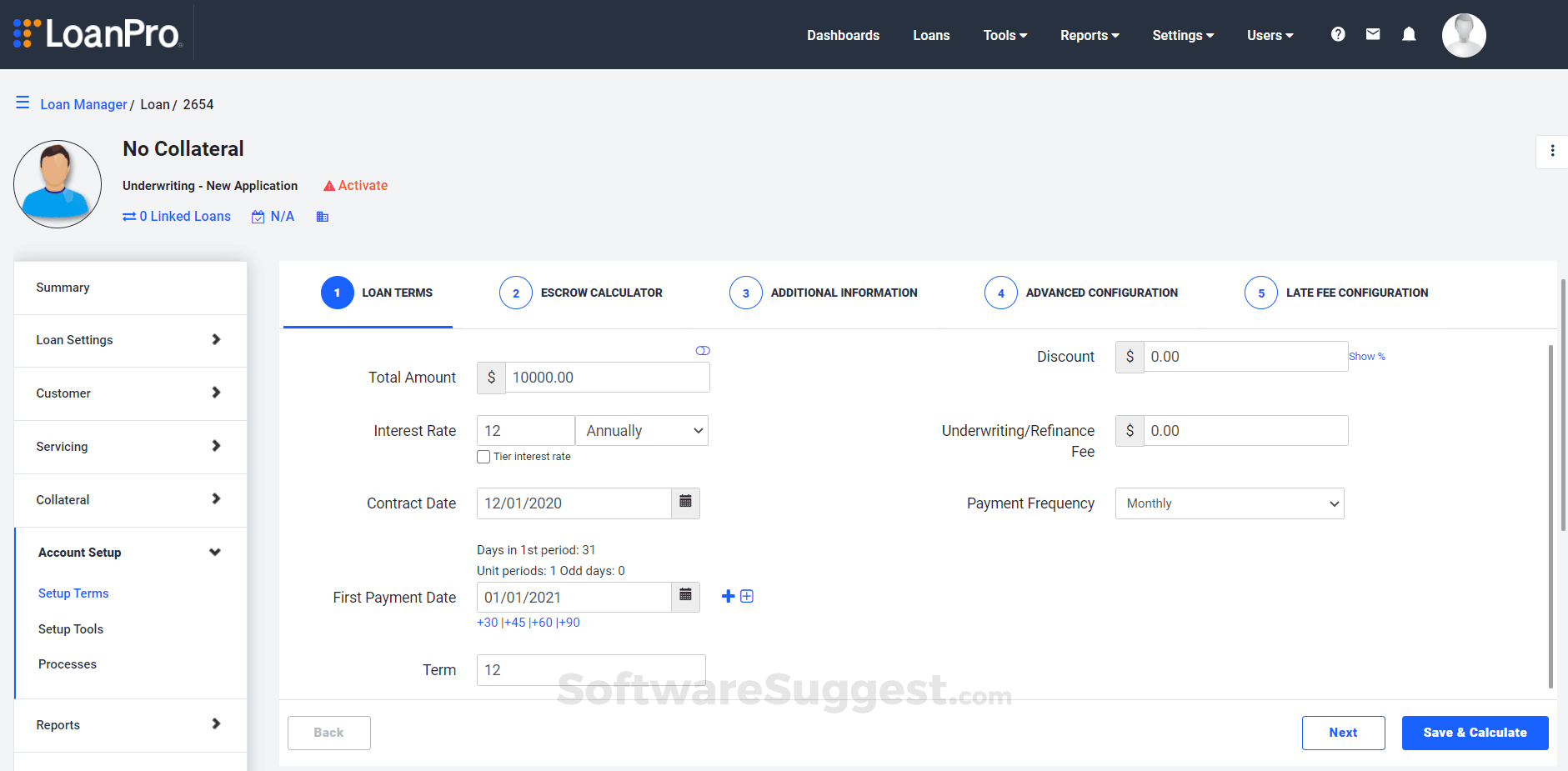Open the Reports menu in the top bar
Screen dimensions: 1568x771
(x=1089, y=35)
